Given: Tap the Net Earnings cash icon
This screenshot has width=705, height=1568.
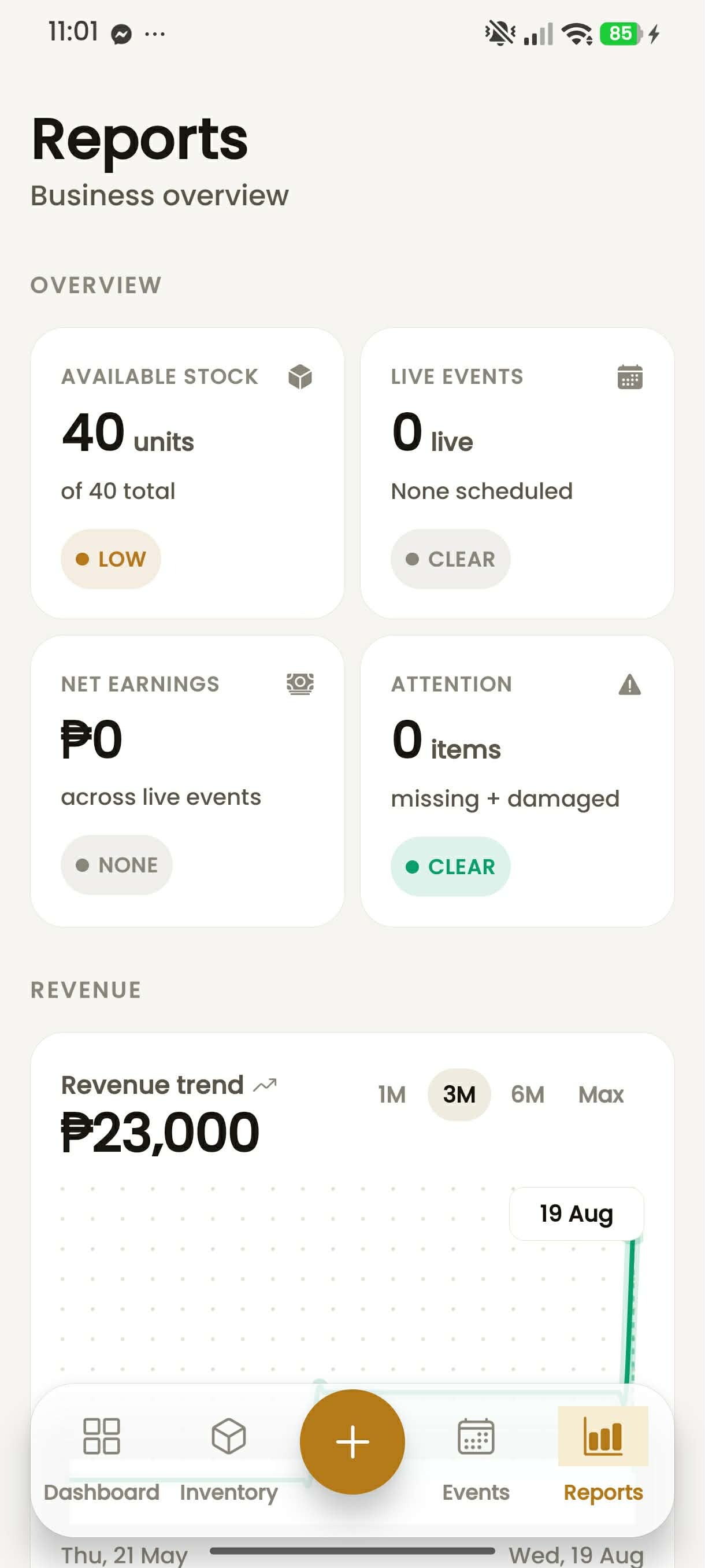Looking at the screenshot, I should 300,684.
